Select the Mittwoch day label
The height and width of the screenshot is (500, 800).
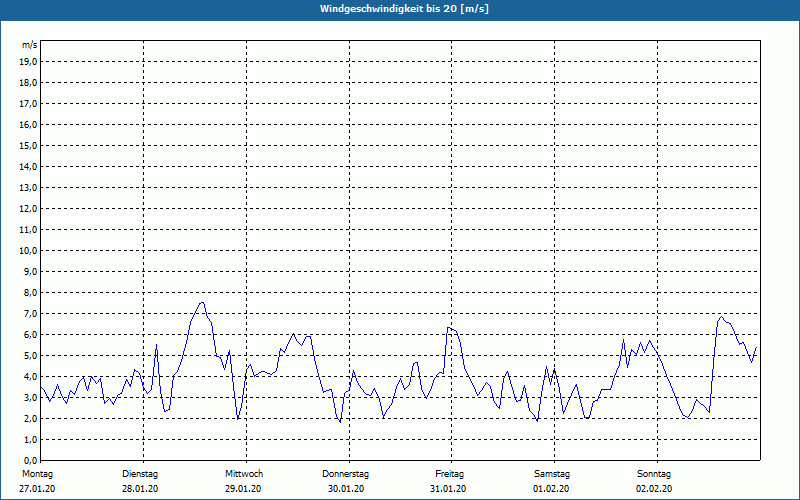click(244, 474)
